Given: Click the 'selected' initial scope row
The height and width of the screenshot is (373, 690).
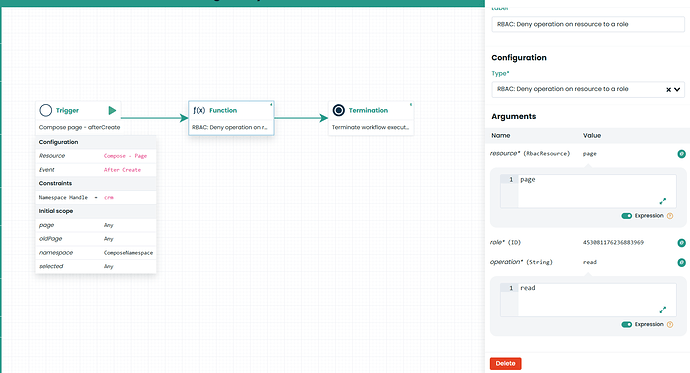Looking at the screenshot, I should pos(96,267).
